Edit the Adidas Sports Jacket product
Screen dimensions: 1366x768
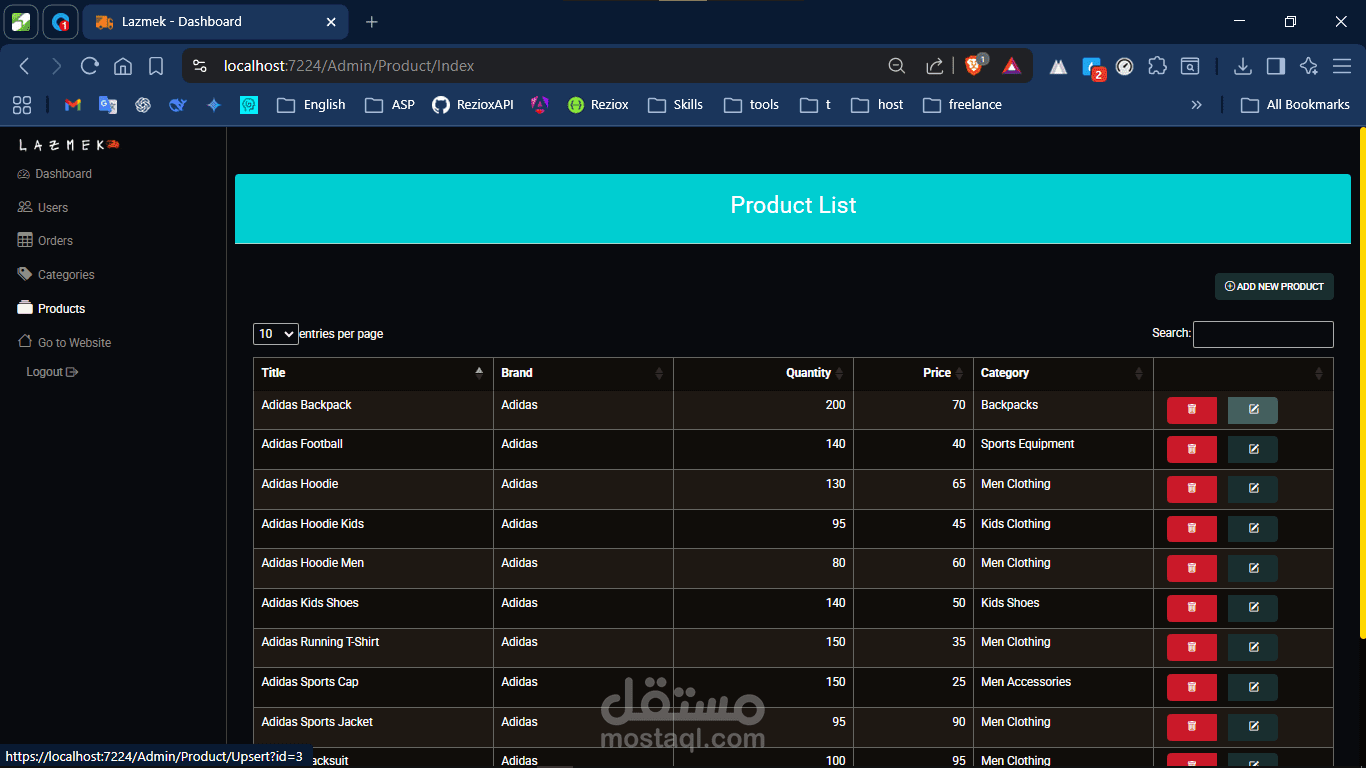1253,727
